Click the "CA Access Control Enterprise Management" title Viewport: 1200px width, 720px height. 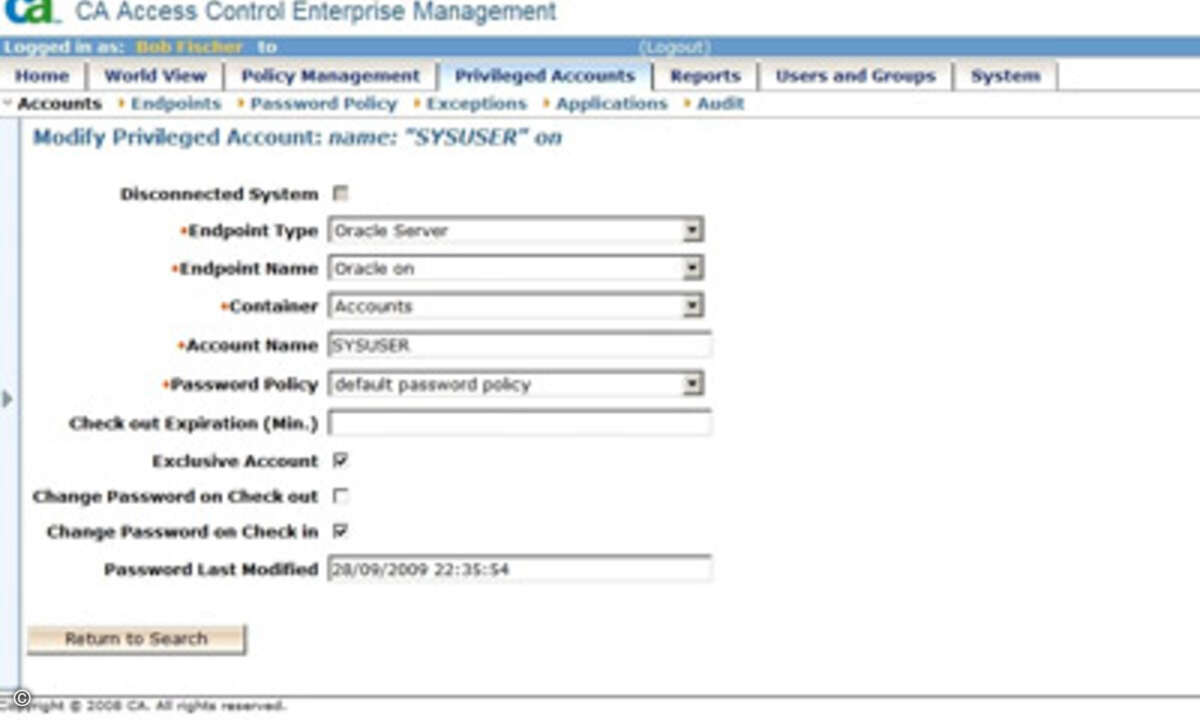point(316,12)
